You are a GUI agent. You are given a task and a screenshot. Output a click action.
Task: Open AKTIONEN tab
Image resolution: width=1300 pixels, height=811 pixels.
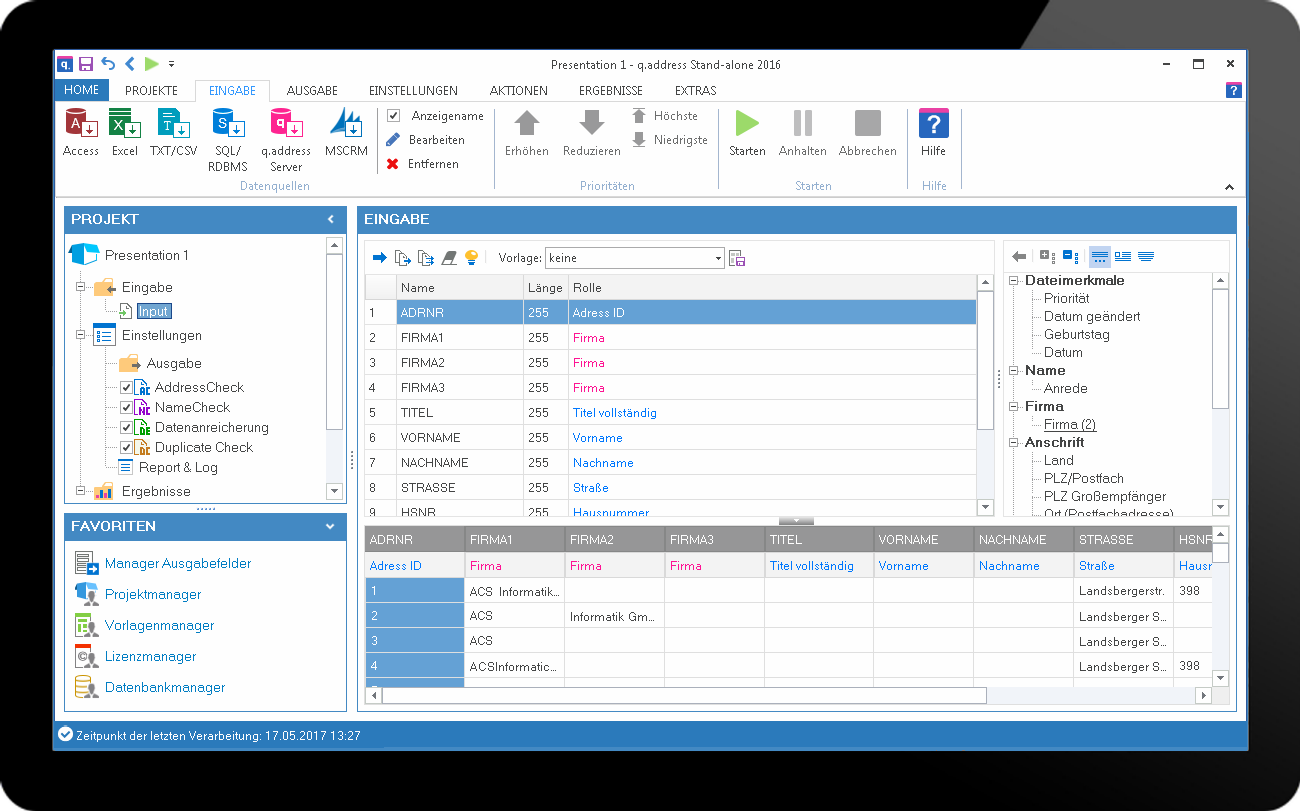(518, 91)
